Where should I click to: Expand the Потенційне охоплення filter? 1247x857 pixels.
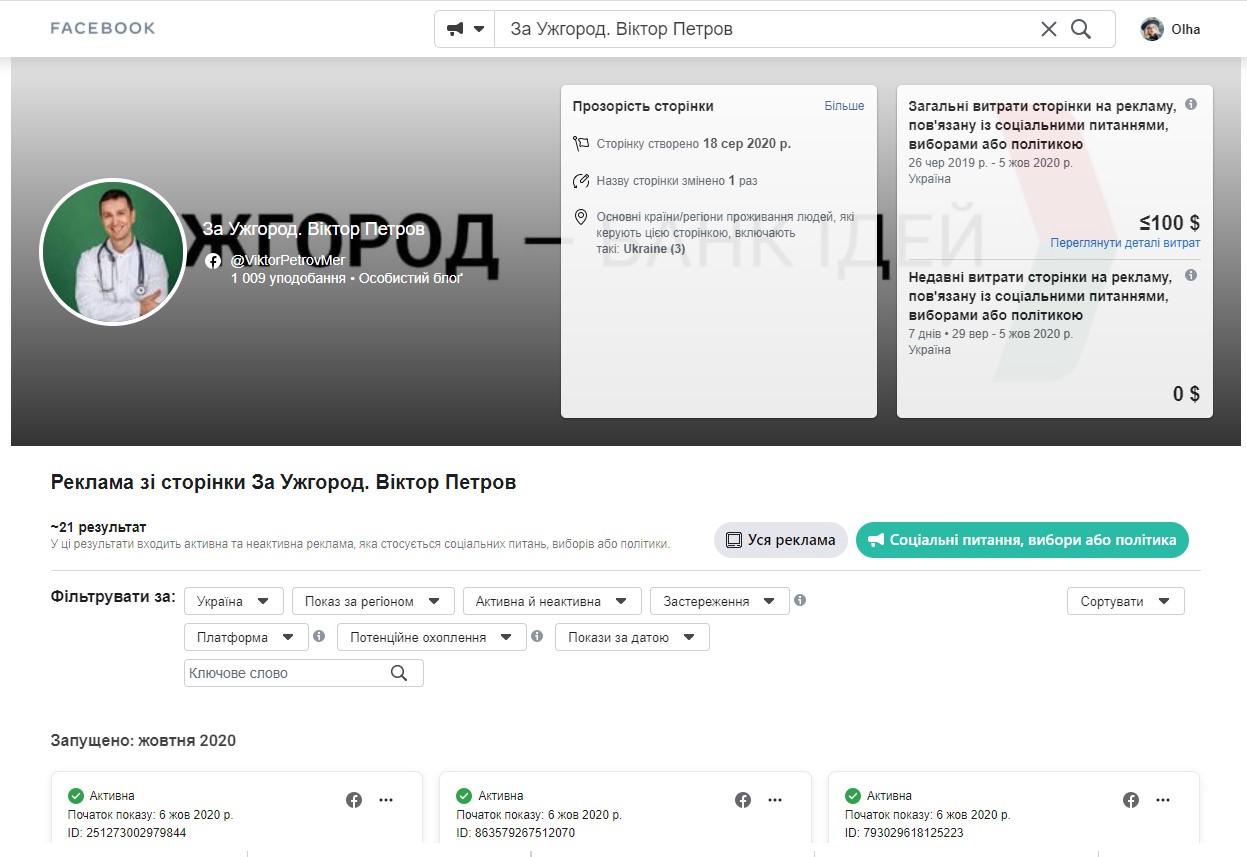(432, 637)
